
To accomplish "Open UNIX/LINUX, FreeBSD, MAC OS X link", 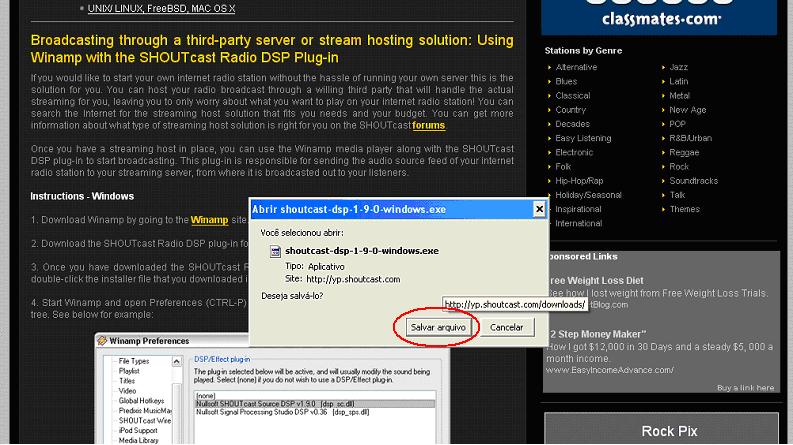I will [161, 9].
